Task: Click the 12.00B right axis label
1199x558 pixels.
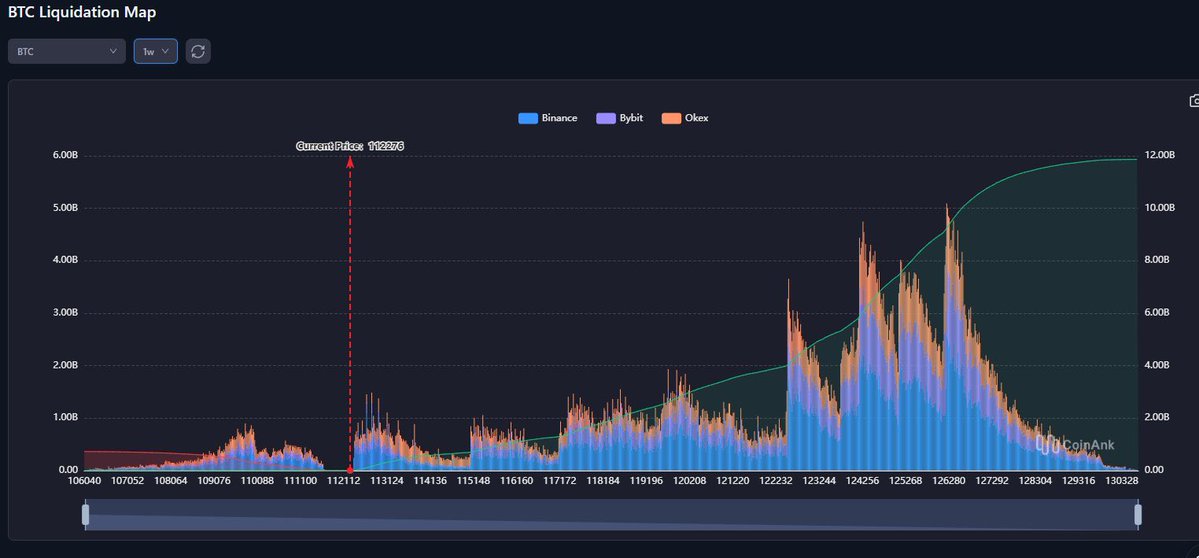Action: tap(1158, 155)
